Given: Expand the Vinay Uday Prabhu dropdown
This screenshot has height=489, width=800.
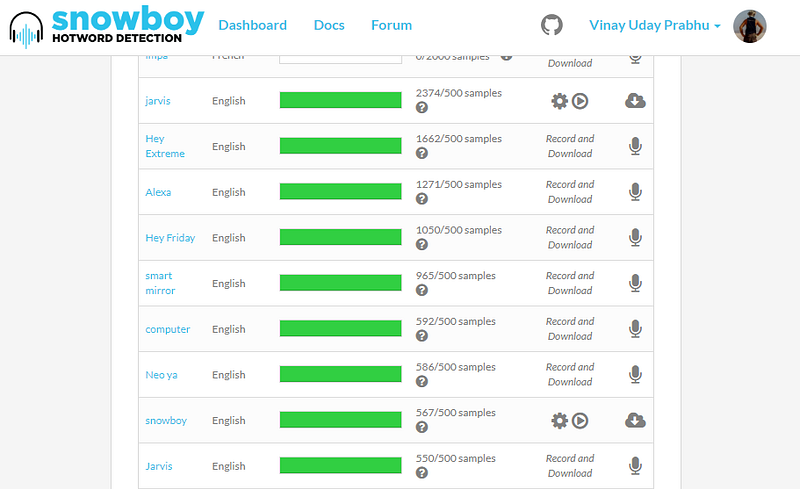Looking at the screenshot, I should pos(655,25).
